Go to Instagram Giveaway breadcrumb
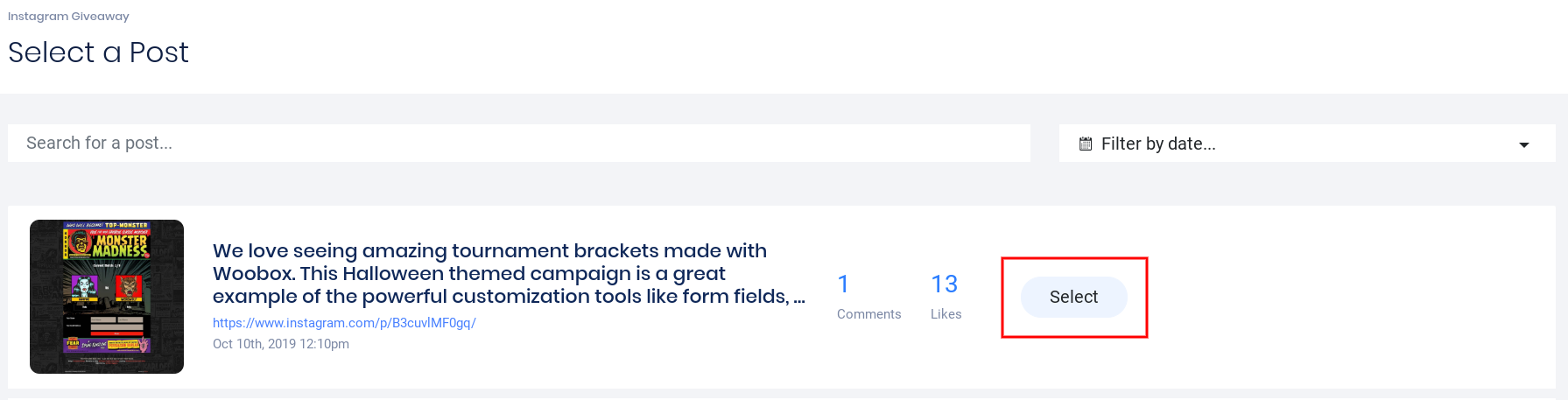Screen dimensions: 1568x400 tap(68, 16)
